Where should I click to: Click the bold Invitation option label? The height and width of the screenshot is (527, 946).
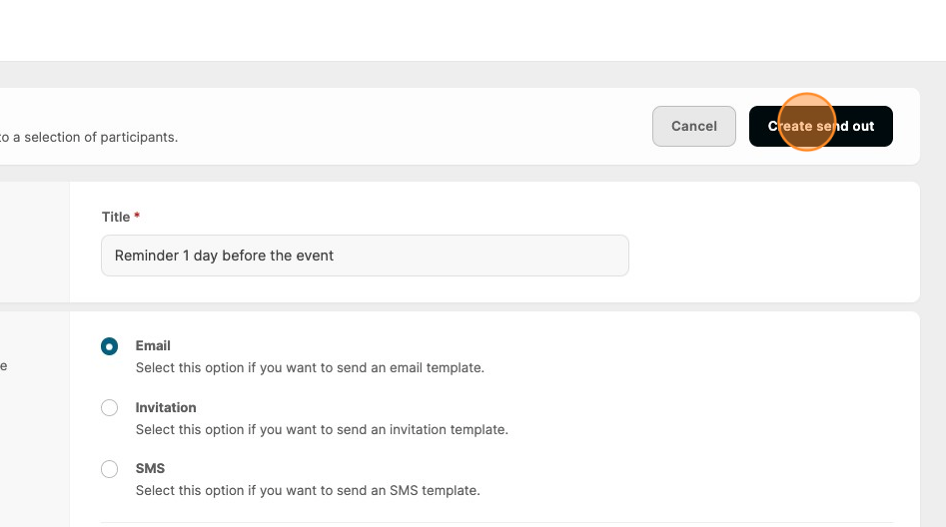(166, 408)
